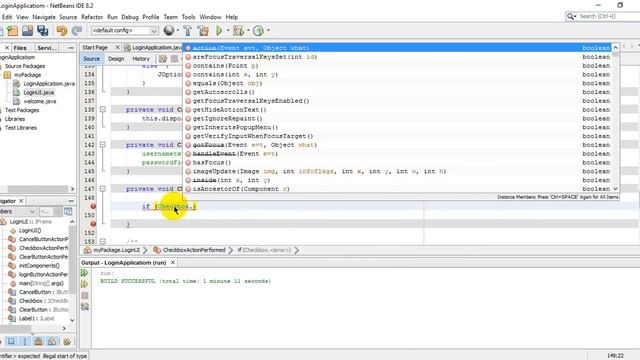Click the green Run Project button

[219, 31]
